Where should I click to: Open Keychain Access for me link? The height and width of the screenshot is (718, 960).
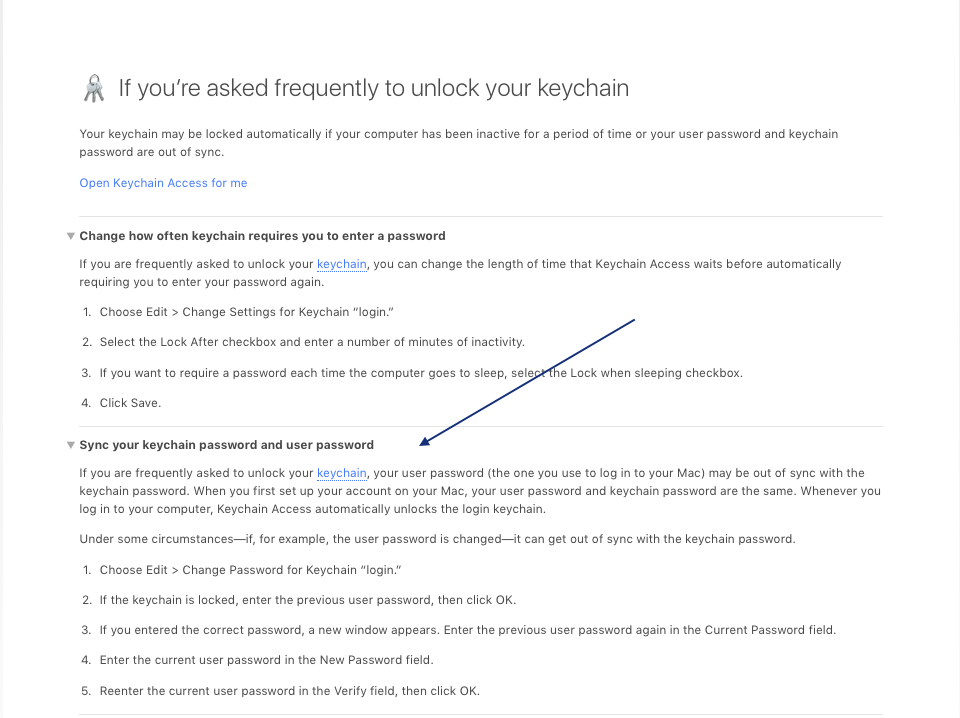[163, 183]
